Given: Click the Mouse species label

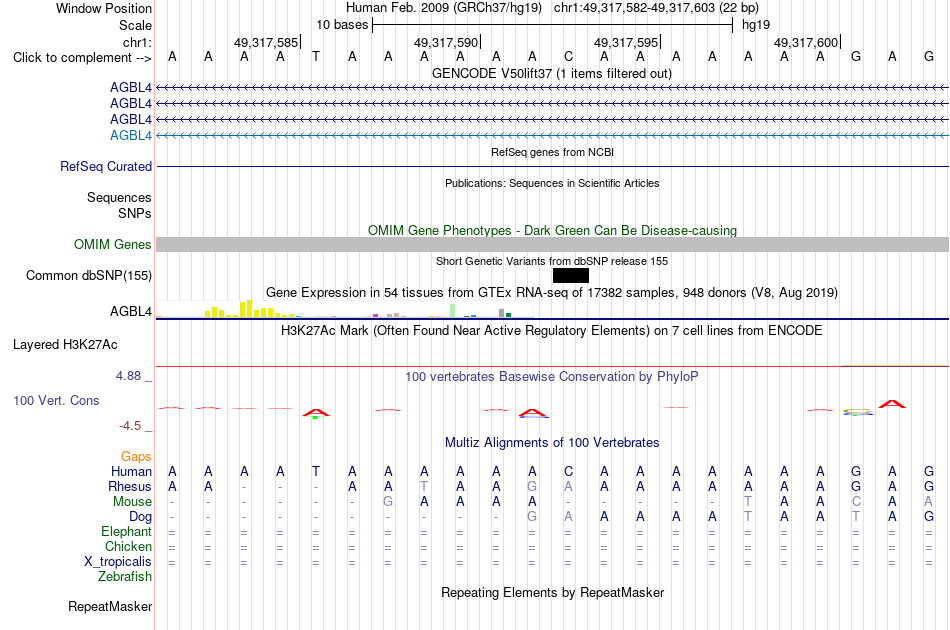Looking at the screenshot, I should (132, 502).
